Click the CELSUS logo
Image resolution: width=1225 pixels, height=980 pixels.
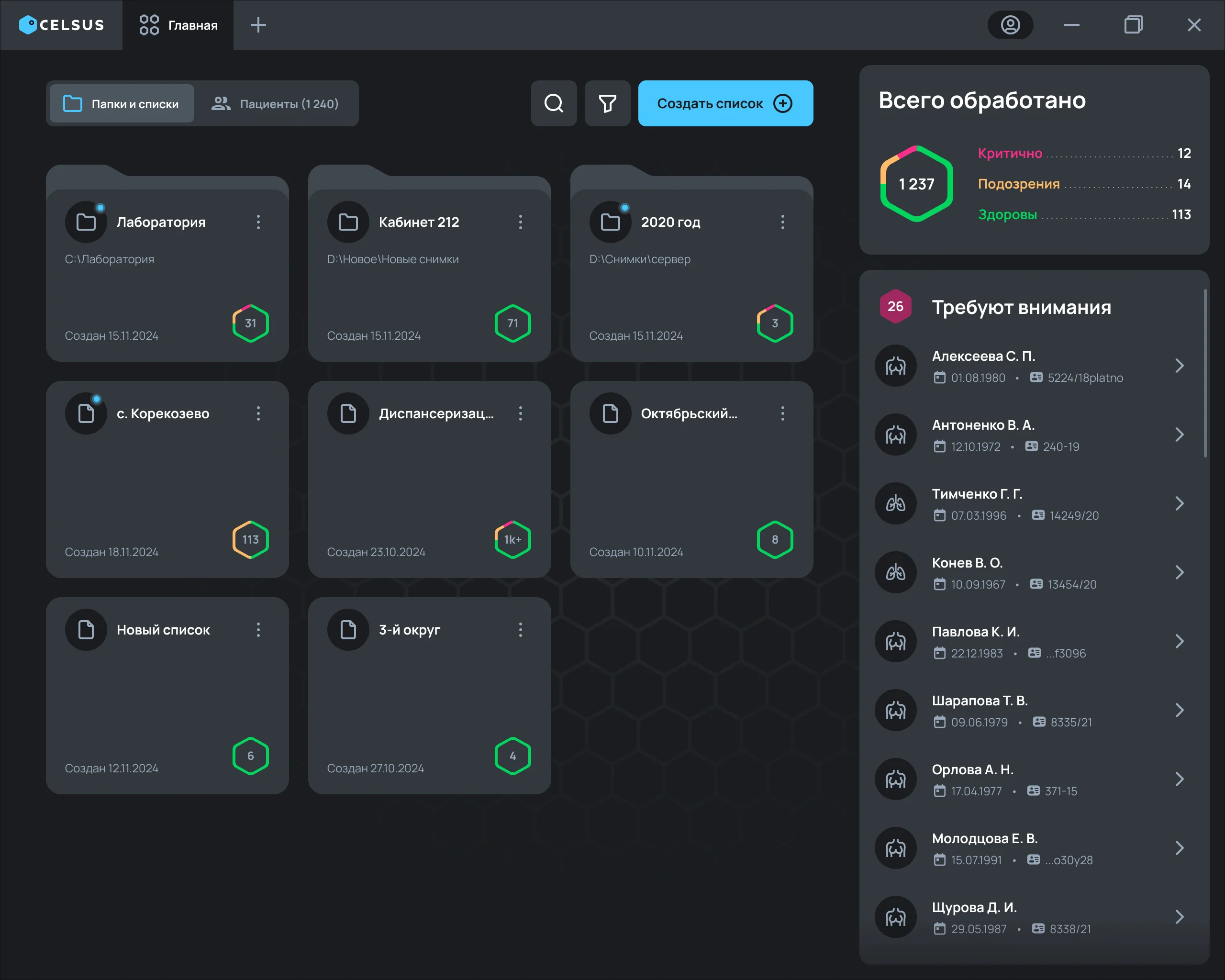61,25
